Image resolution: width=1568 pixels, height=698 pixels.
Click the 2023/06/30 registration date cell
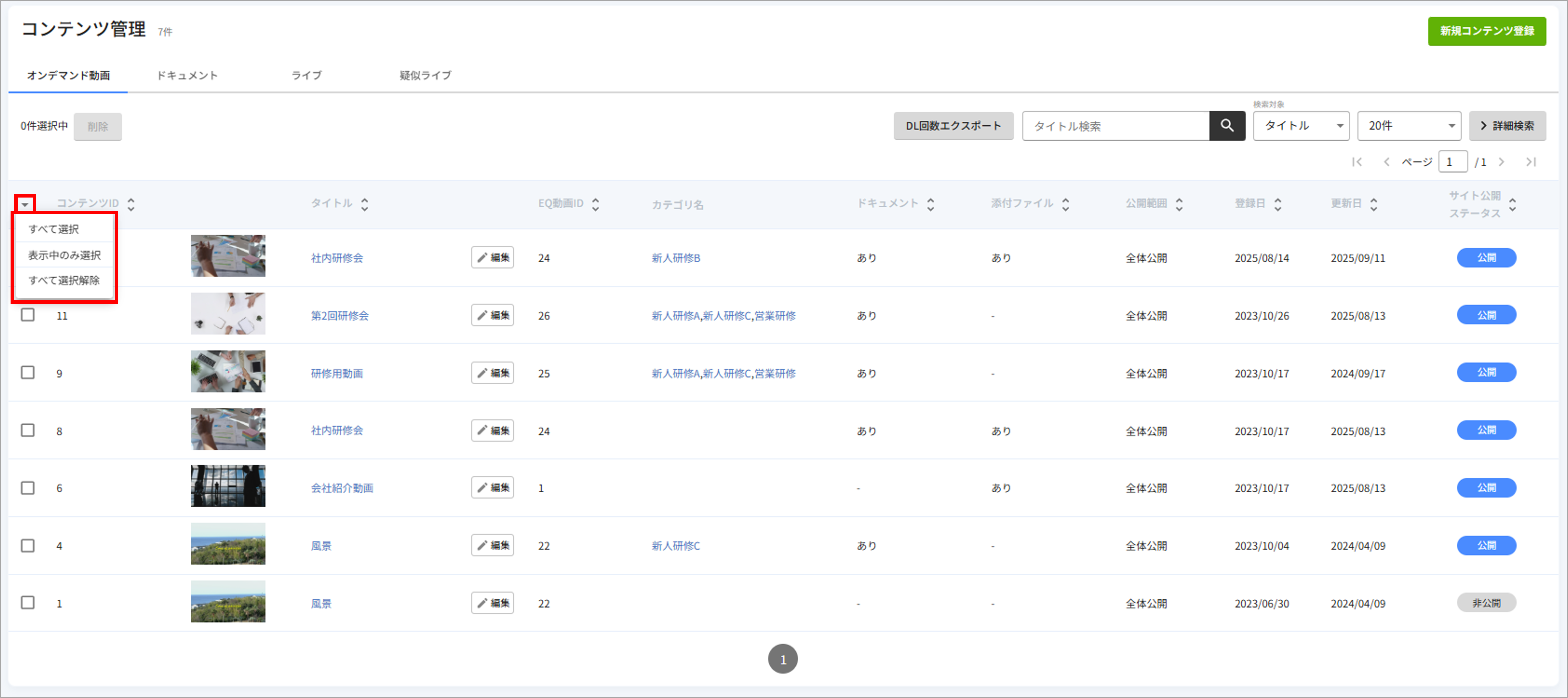click(1262, 604)
